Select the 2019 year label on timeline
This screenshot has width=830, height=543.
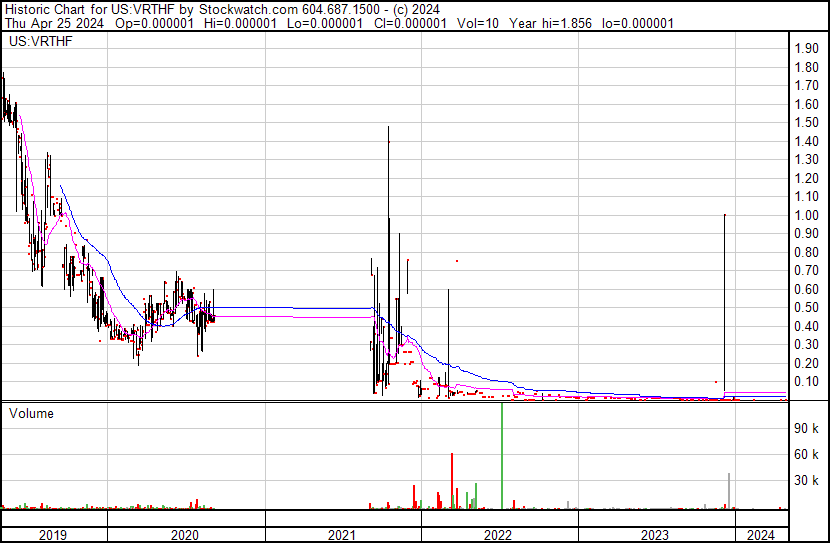tap(53, 535)
